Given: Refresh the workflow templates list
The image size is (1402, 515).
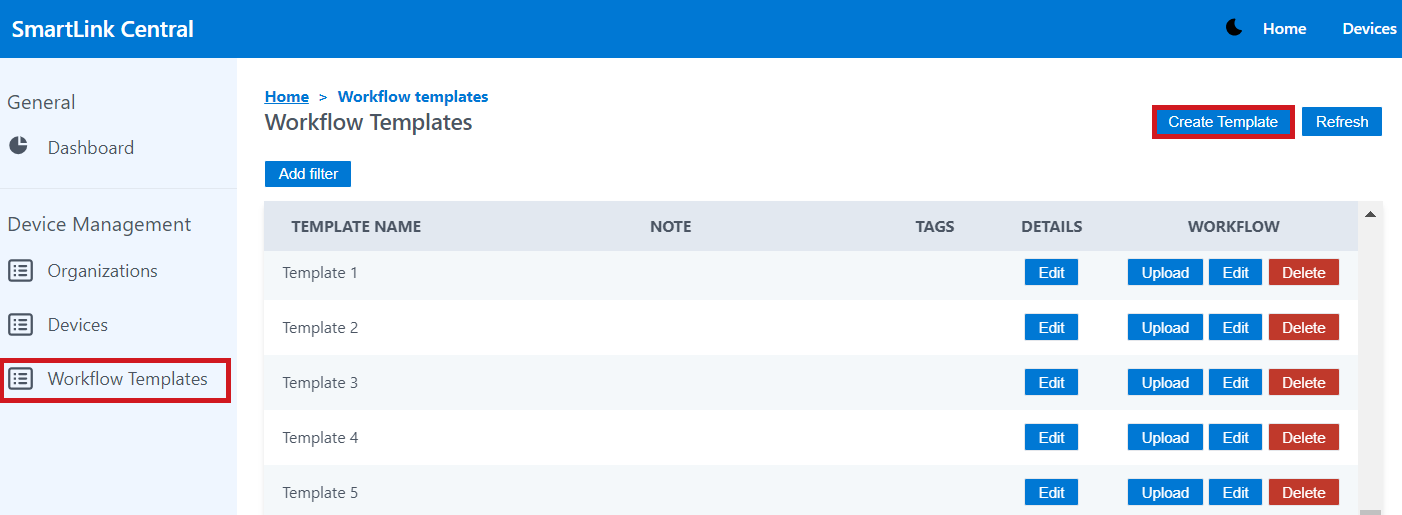Looking at the screenshot, I should tap(1341, 121).
